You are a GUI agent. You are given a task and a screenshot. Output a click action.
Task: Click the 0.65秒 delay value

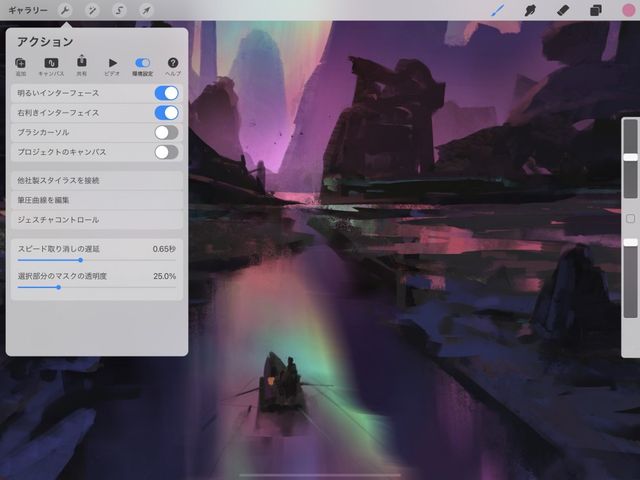[164, 249]
